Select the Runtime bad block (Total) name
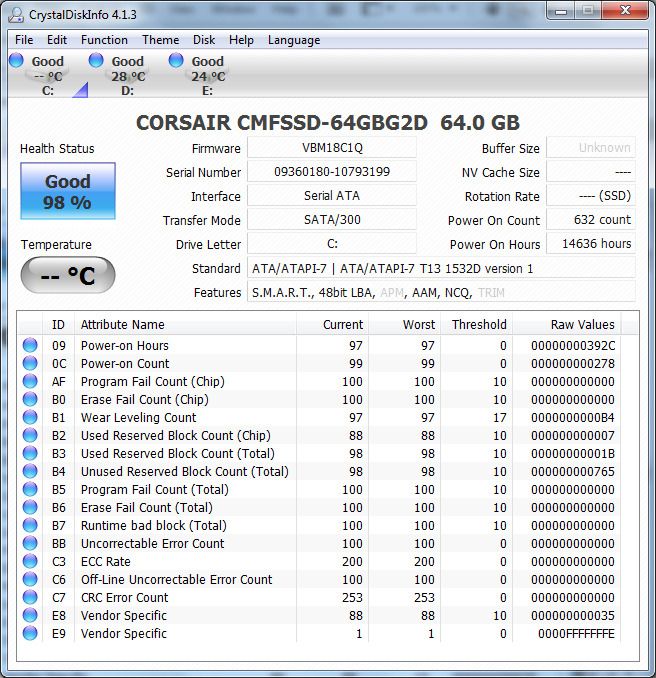Screen dimensions: 656x678 [154, 525]
